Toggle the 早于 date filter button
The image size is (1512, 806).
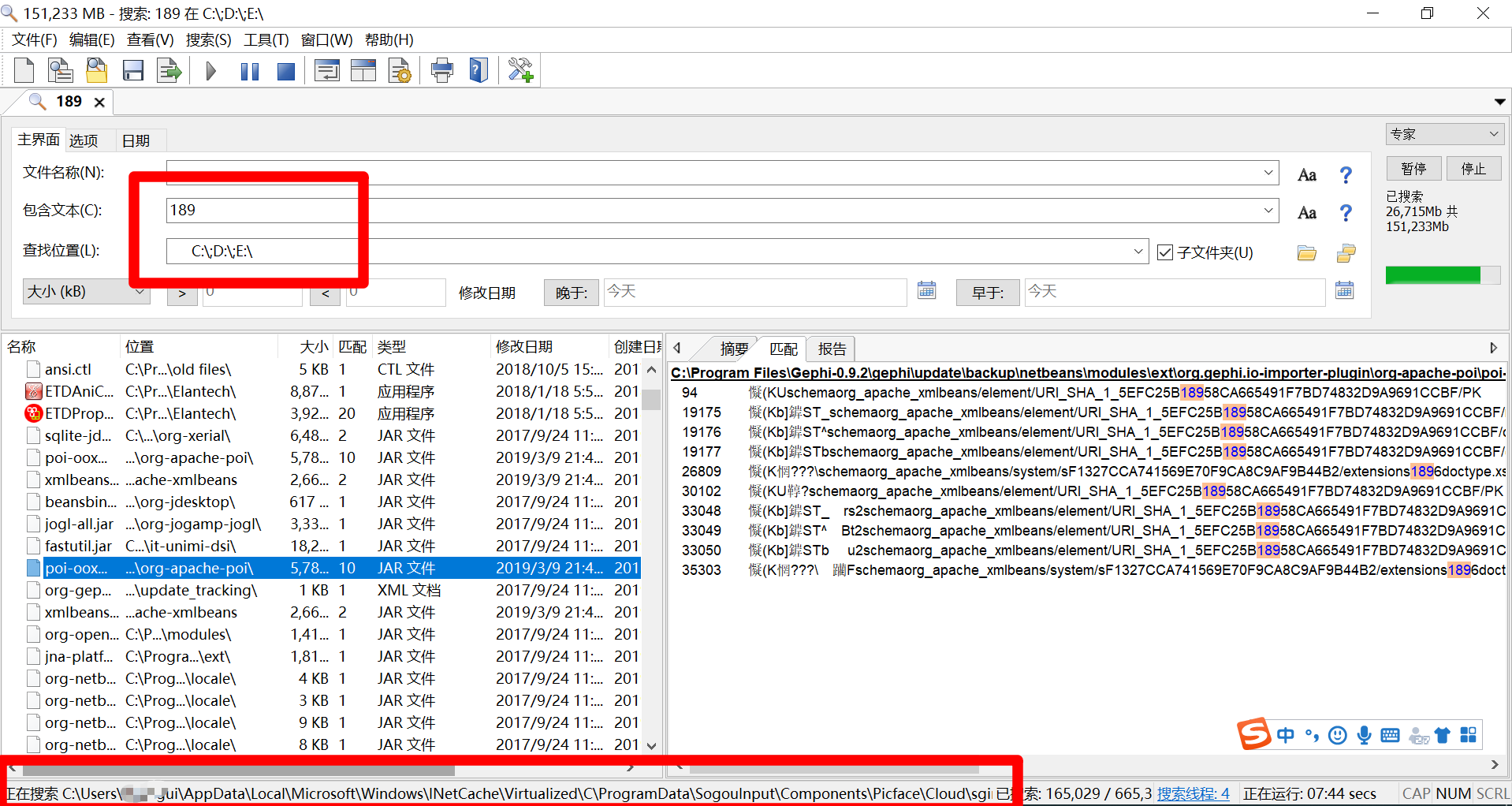[987, 293]
